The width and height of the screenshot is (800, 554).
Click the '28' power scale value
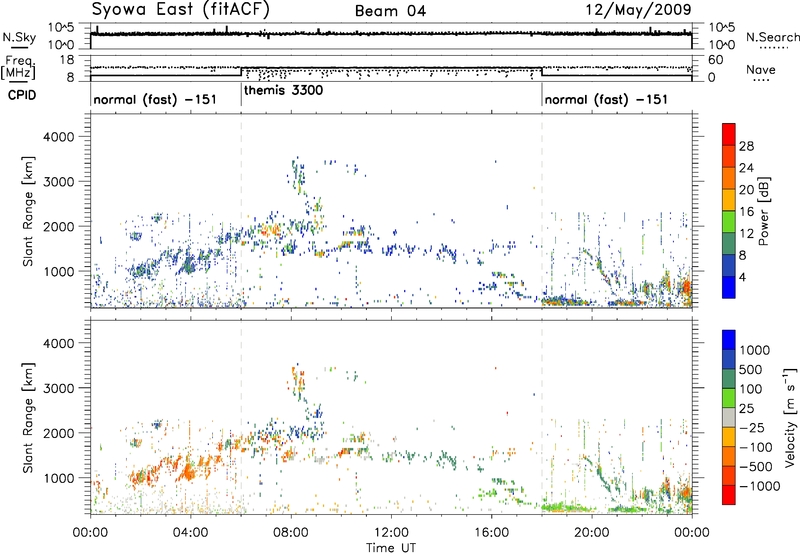pyautogui.click(x=746, y=146)
